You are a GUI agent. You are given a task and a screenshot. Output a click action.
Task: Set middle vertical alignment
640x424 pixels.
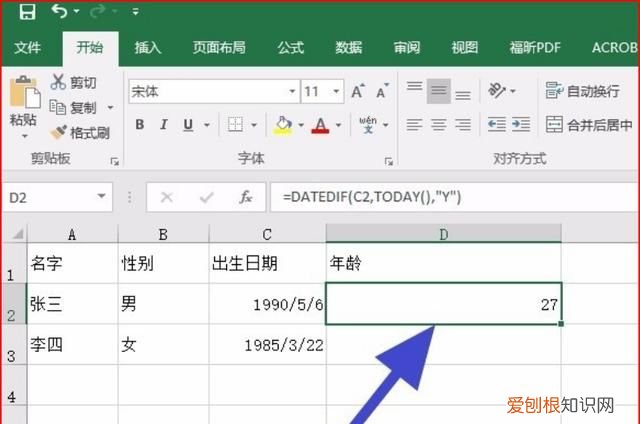point(439,91)
